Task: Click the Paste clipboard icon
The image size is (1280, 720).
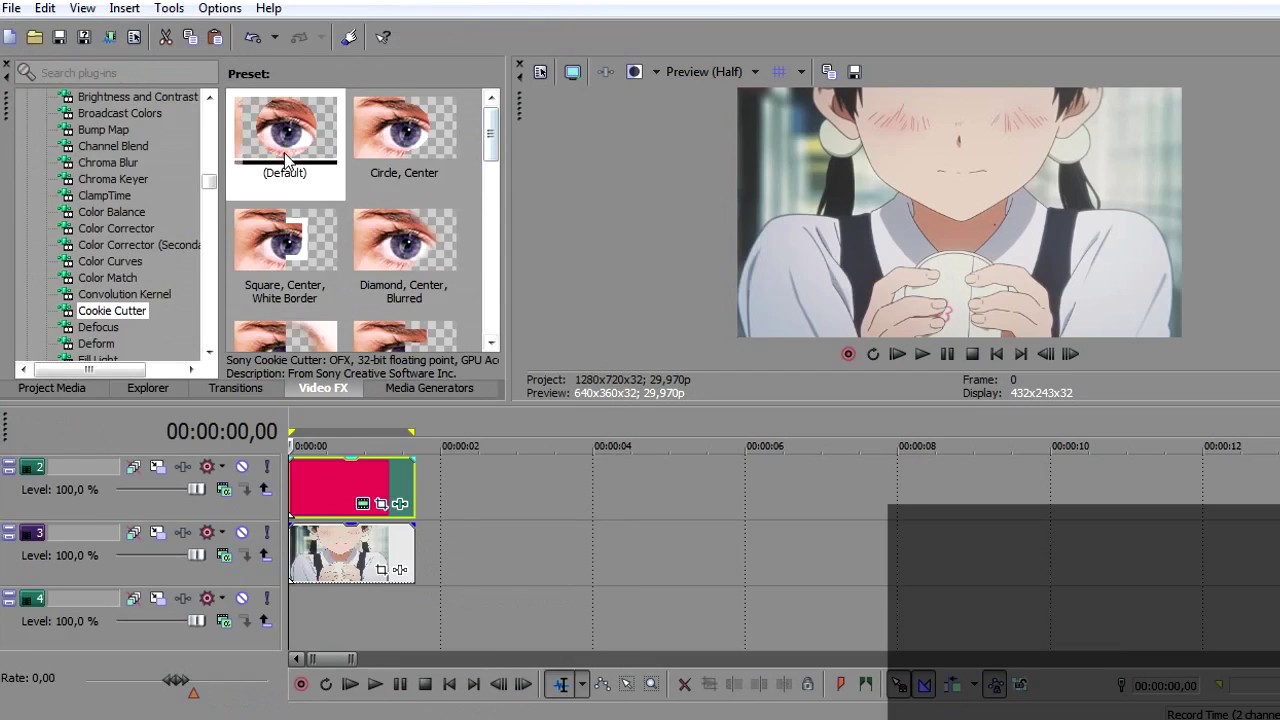Action: click(215, 37)
